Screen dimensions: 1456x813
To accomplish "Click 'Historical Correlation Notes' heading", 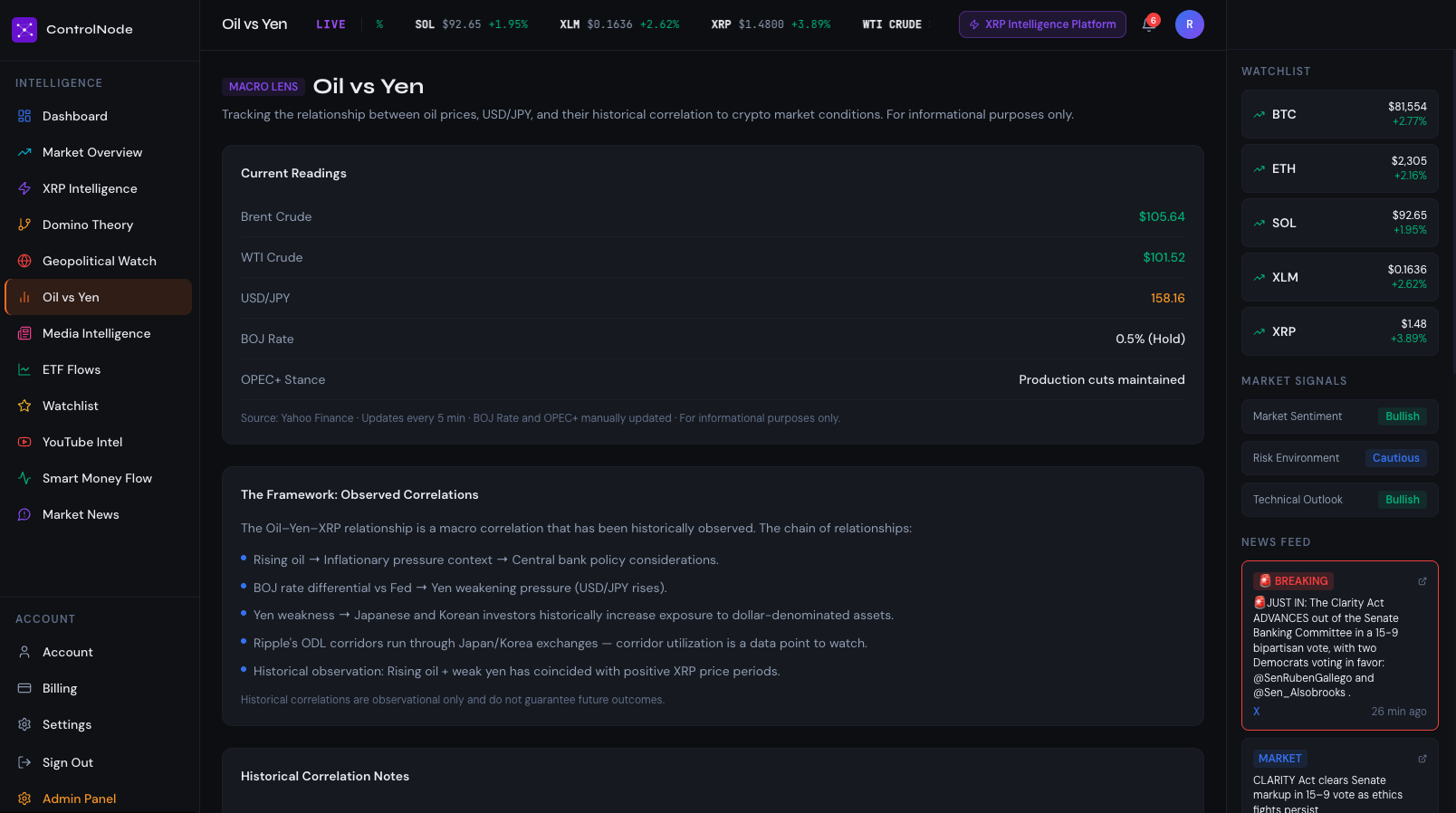I will pos(325,776).
